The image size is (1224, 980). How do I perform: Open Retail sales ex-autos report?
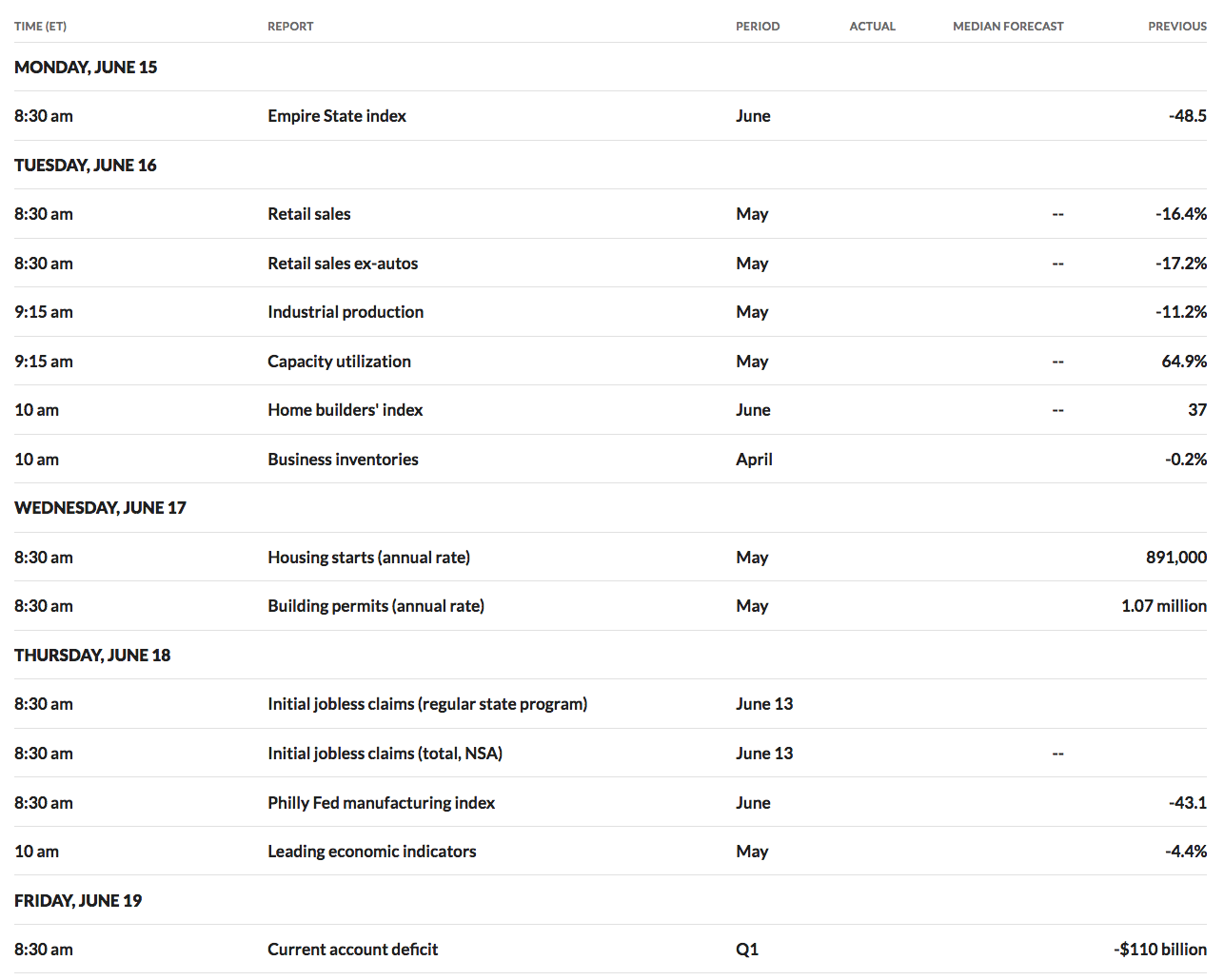point(343,264)
